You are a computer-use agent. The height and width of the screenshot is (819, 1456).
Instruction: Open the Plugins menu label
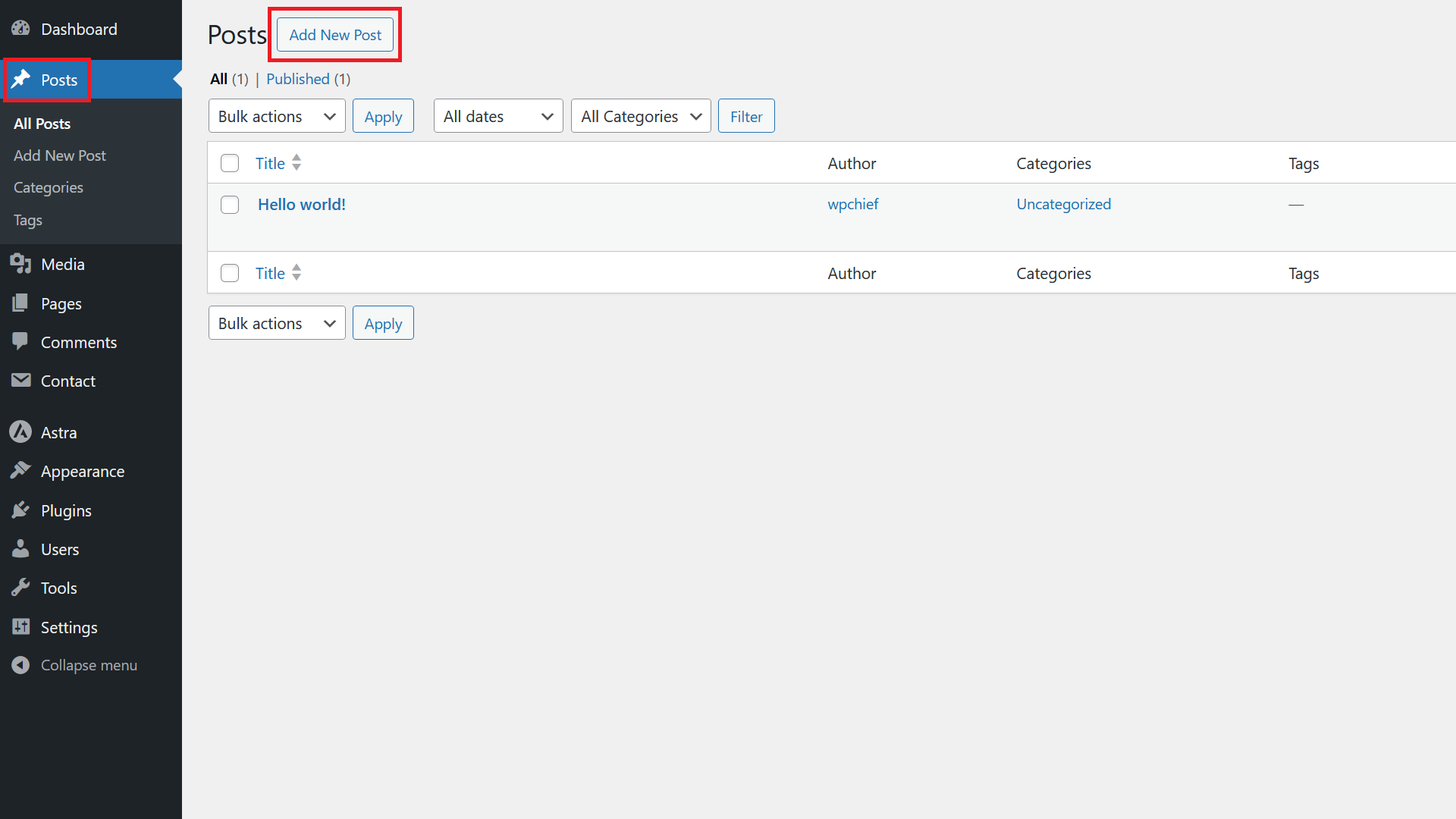click(66, 510)
